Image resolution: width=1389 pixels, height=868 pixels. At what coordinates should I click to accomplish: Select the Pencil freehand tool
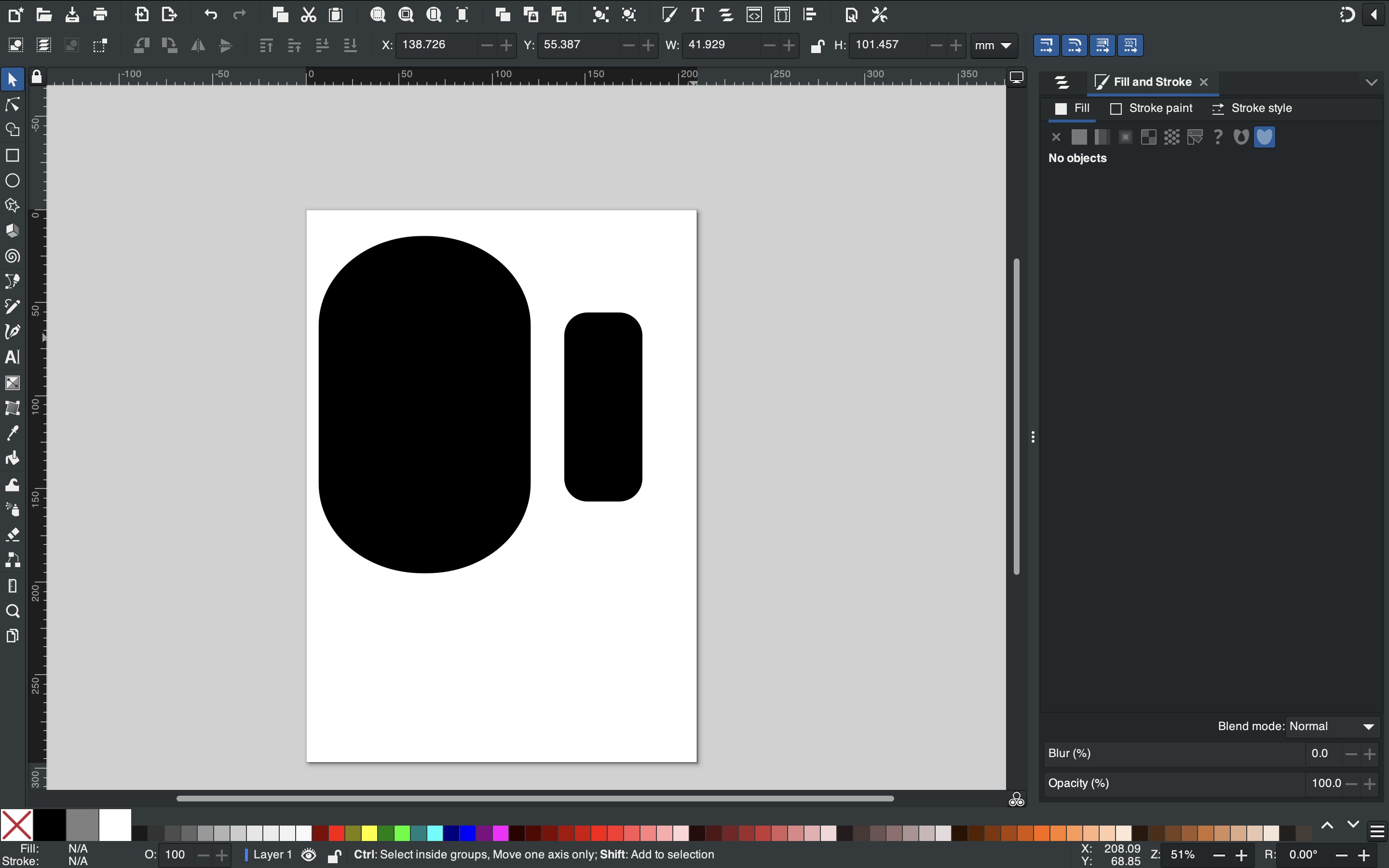pyautogui.click(x=12, y=307)
